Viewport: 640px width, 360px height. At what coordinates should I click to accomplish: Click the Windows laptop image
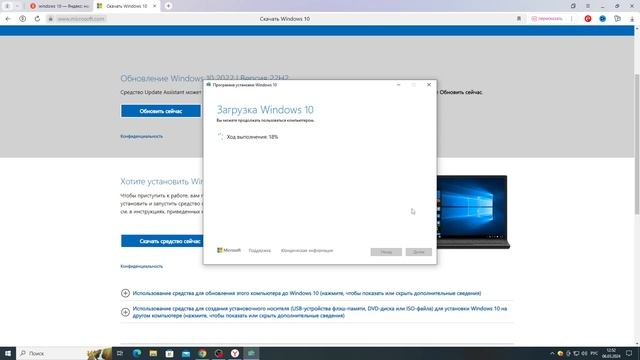(x=473, y=212)
